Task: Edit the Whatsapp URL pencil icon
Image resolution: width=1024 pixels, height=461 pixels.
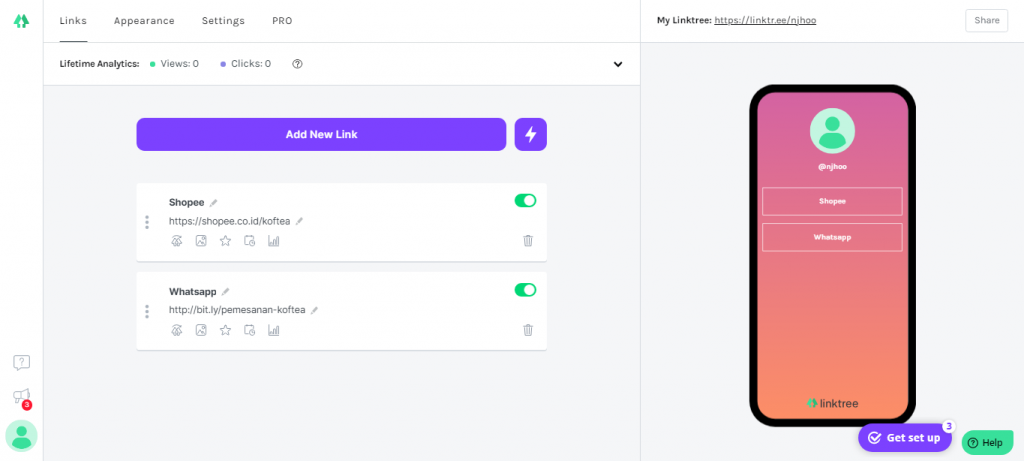Action: pyautogui.click(x=314, y=310)
